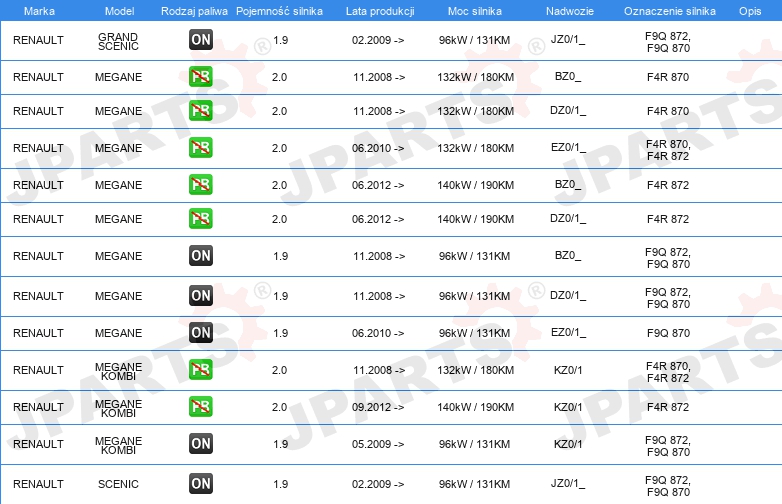Click the Nadwozie column header

[x=570, y=11]
